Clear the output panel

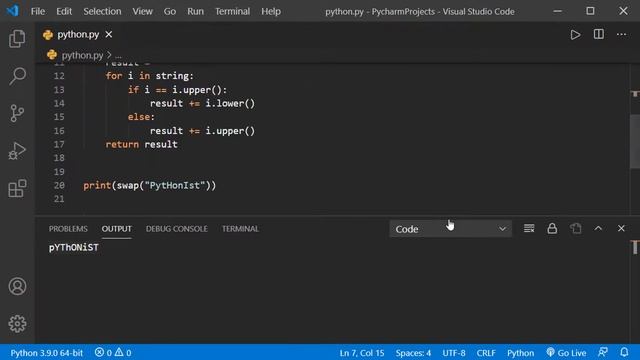(529, 228)
